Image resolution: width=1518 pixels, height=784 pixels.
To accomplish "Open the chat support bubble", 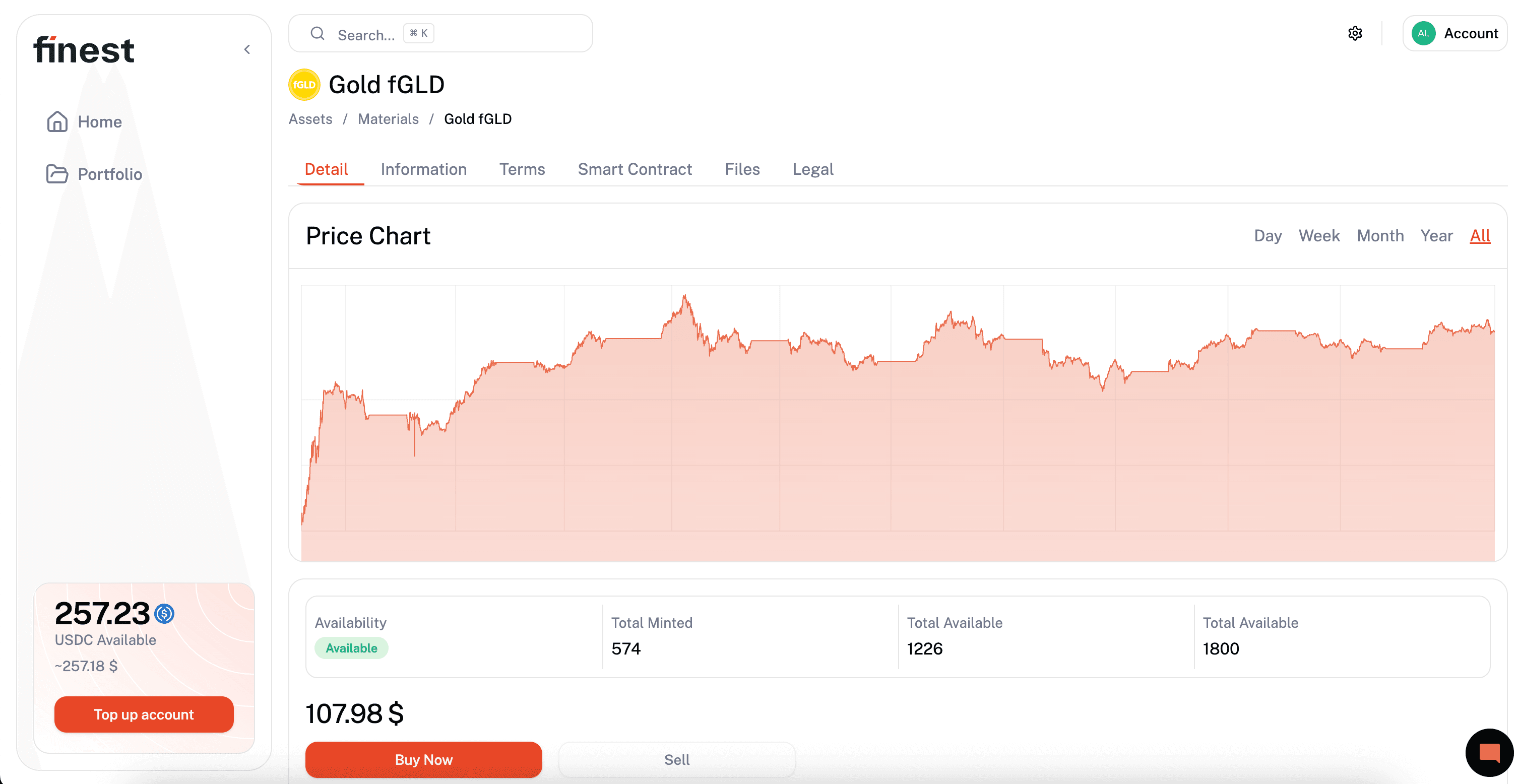I will (x=1489, y=752).
